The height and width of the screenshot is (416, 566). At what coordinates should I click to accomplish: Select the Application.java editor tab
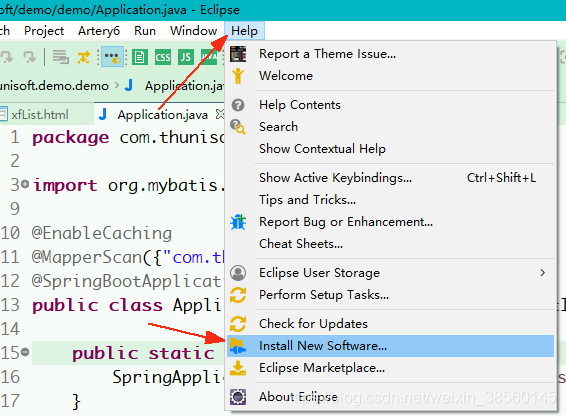click(x=162, y=115)
